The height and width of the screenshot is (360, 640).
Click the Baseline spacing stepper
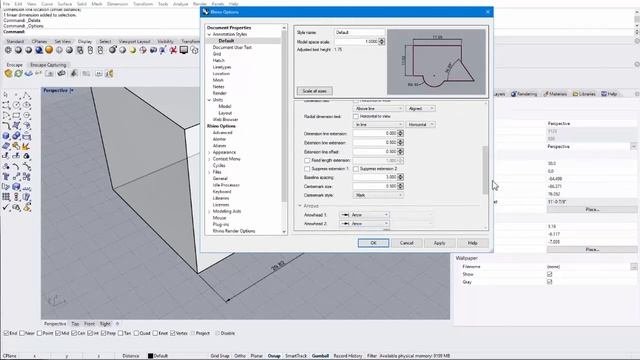pyautogui.click(x=400, y=178)
